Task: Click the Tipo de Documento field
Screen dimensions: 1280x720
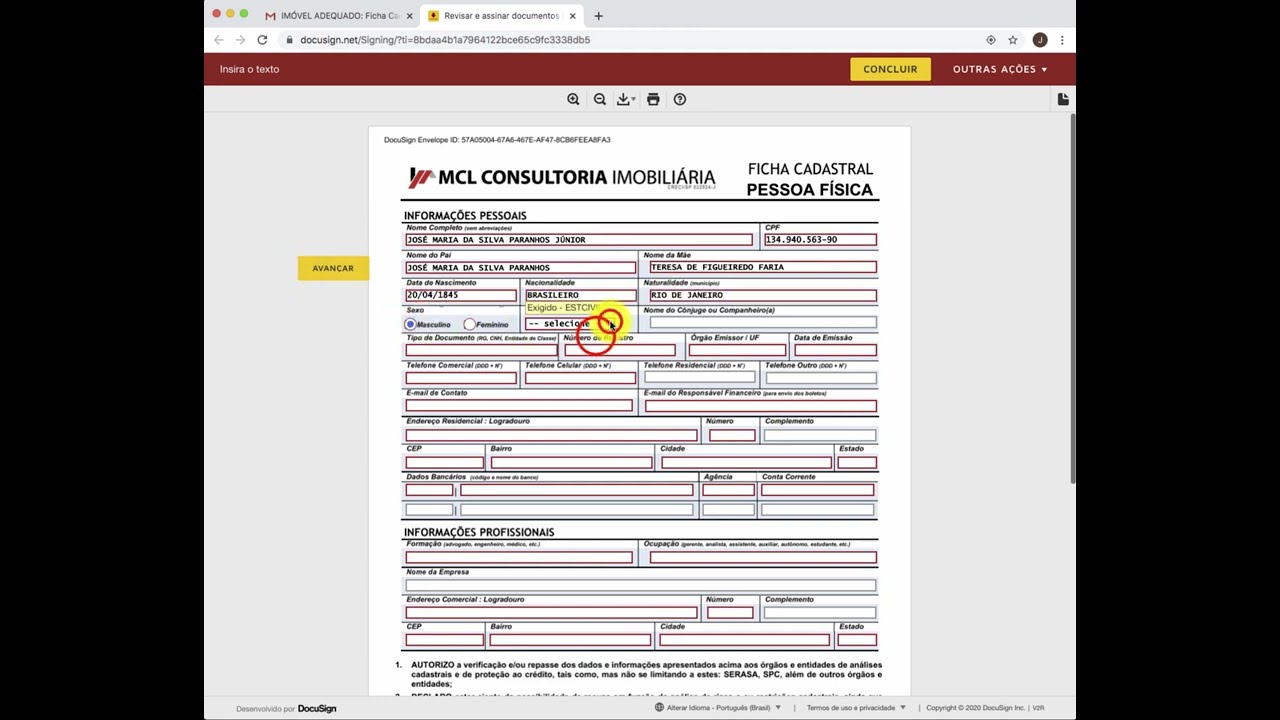Action: [x=481, y=350]
